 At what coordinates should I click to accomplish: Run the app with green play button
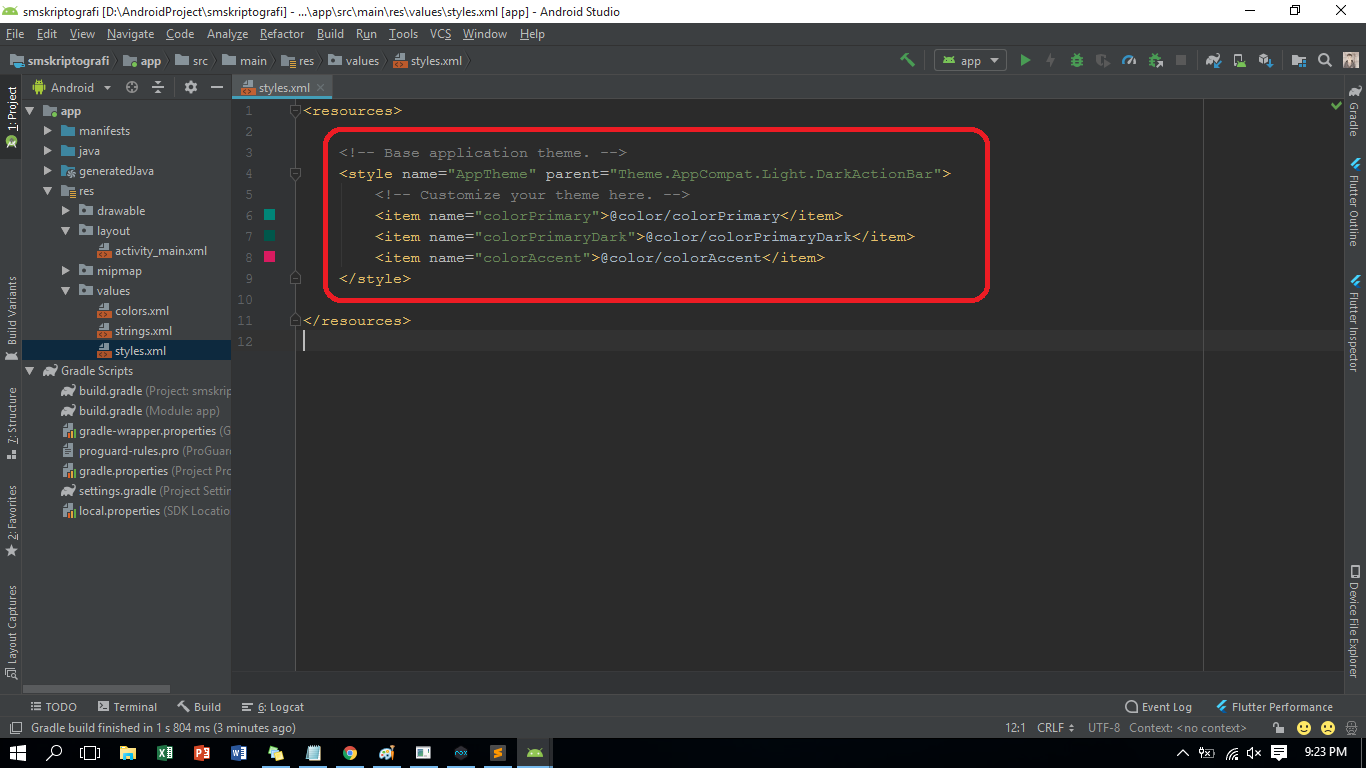[x=1025, y=60]
